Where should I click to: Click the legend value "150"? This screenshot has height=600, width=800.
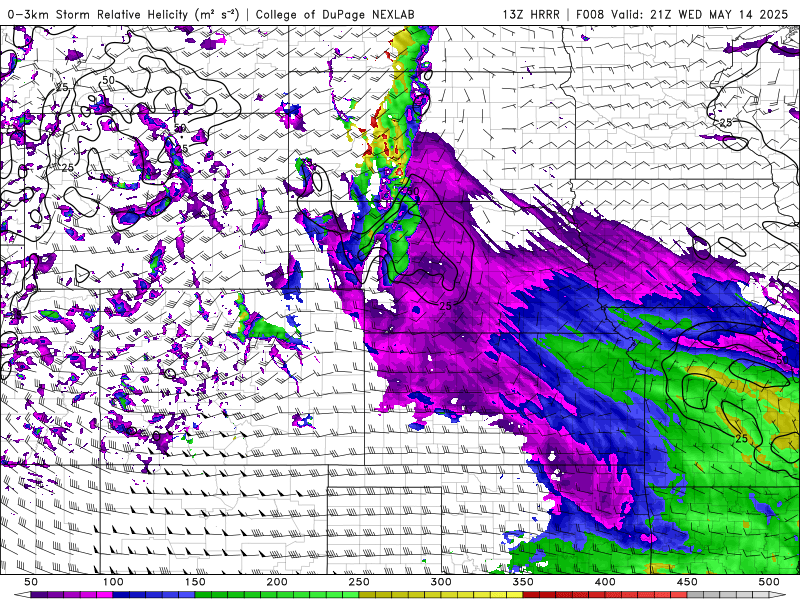click(x=195, y=582)
